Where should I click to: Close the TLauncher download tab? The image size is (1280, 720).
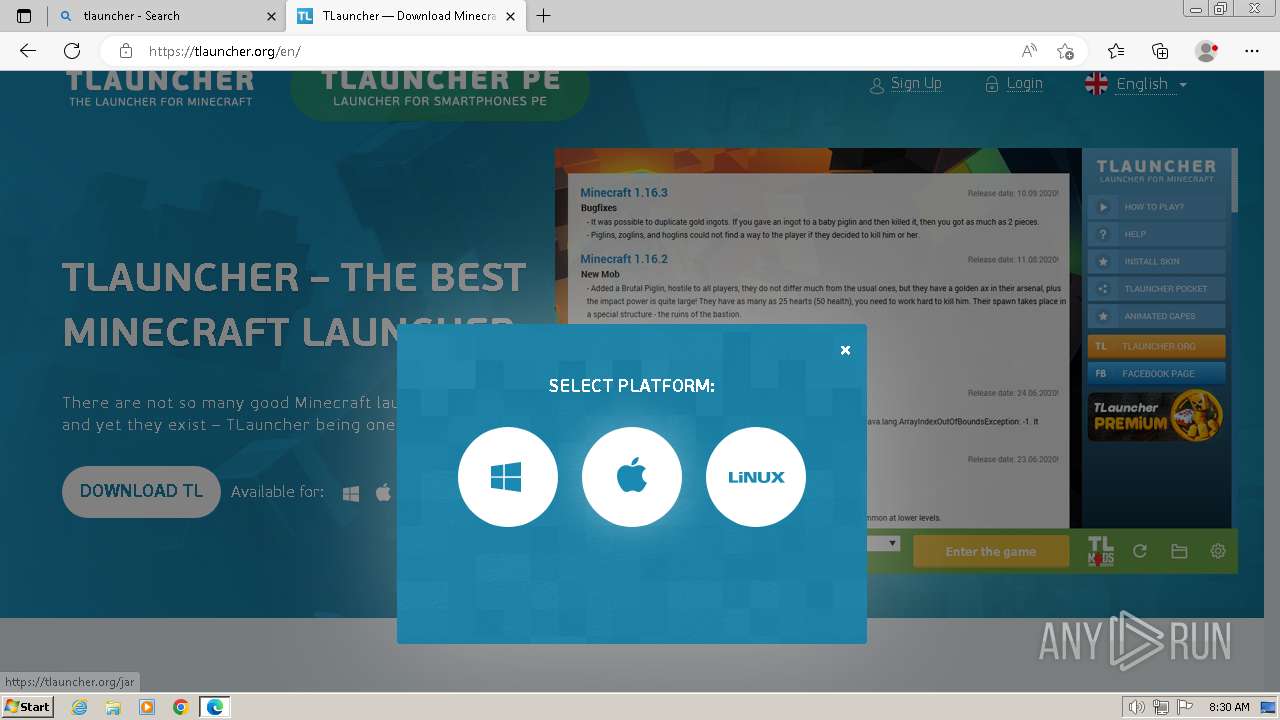[x=510, y=16]
